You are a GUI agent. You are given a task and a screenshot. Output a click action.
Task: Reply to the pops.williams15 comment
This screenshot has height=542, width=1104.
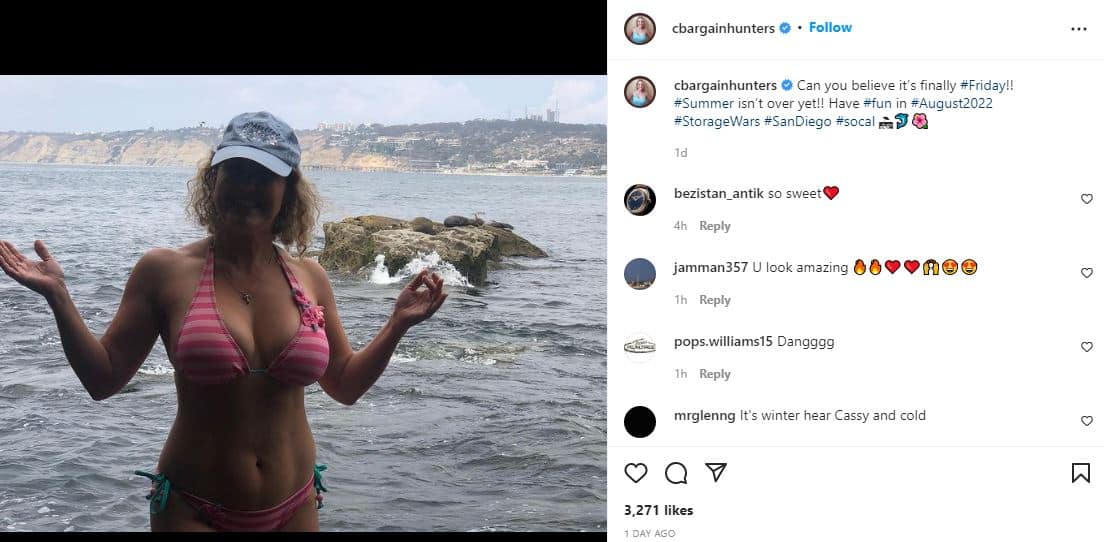pyautogui.click(x=715, y=374)
